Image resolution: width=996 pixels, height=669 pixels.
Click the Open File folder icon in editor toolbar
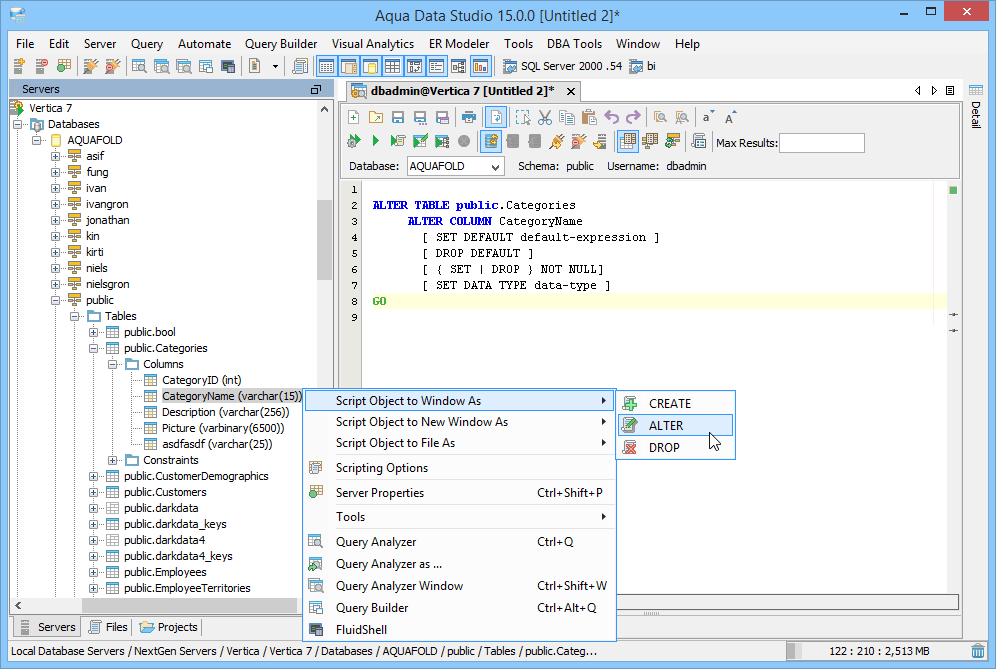pyautogui.click(x=376, y=118)
